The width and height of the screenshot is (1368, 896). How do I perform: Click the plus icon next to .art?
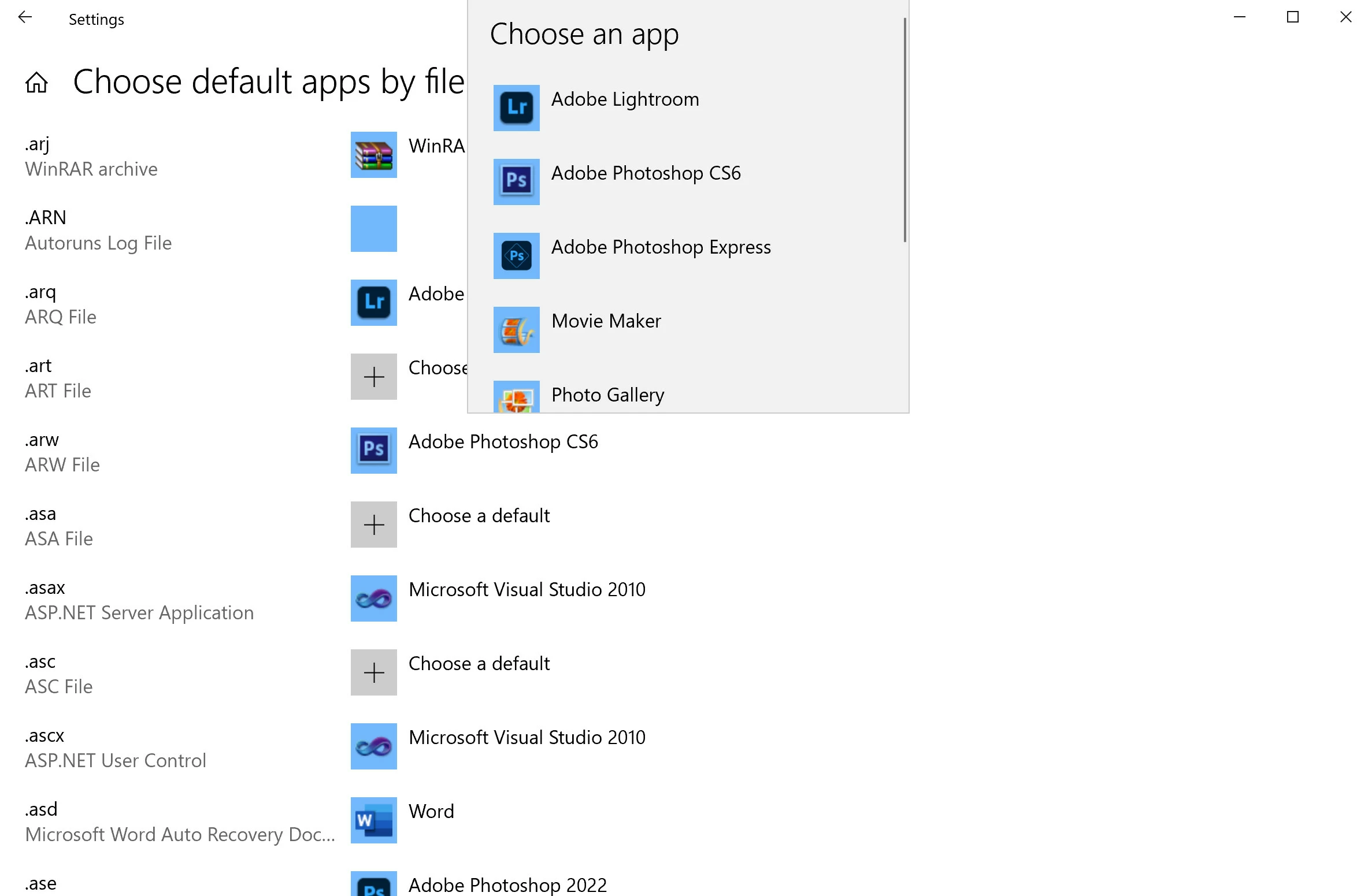tap(373, 377)
